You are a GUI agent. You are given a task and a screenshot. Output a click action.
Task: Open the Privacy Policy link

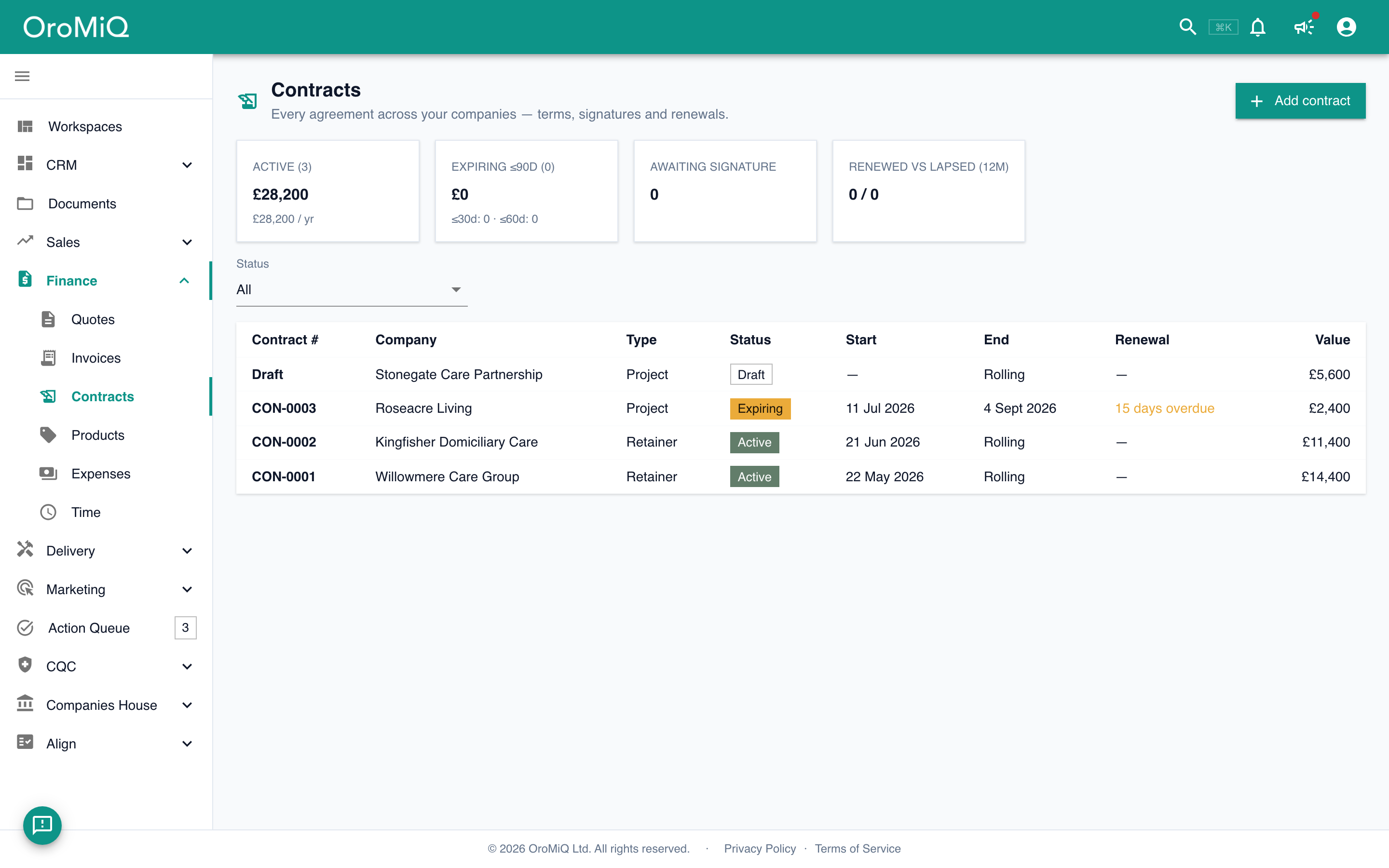760,849
